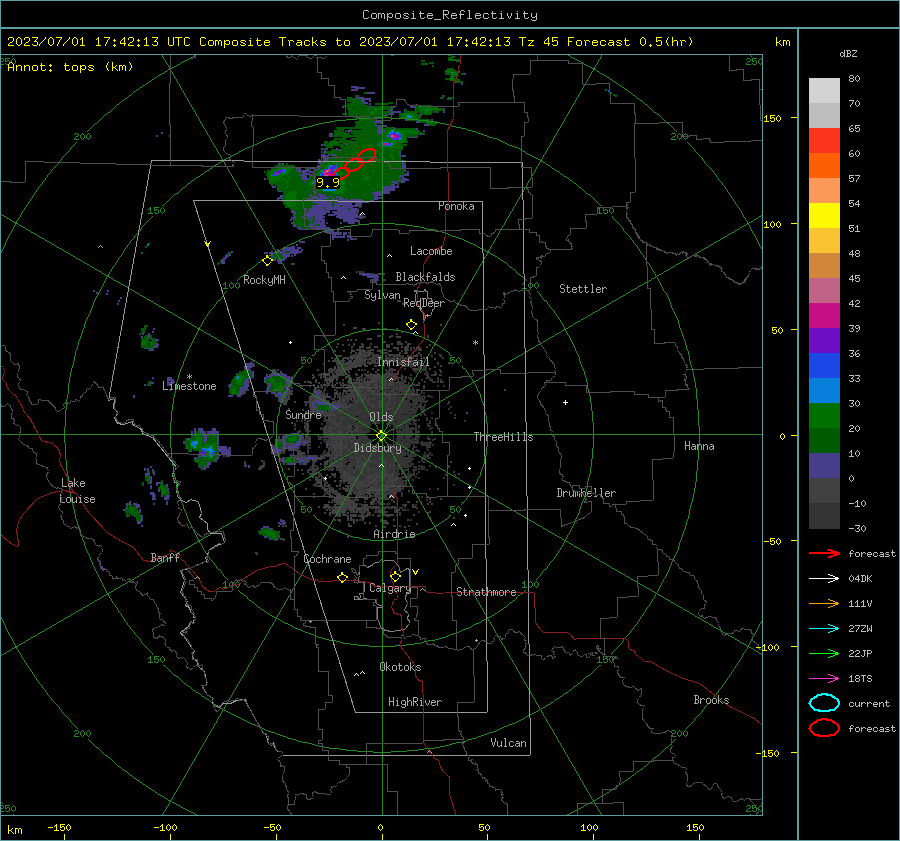The image size is (900, 841).
Task: Select the red 60 dBZ color swatch
Action: click(x=824, y=141)
